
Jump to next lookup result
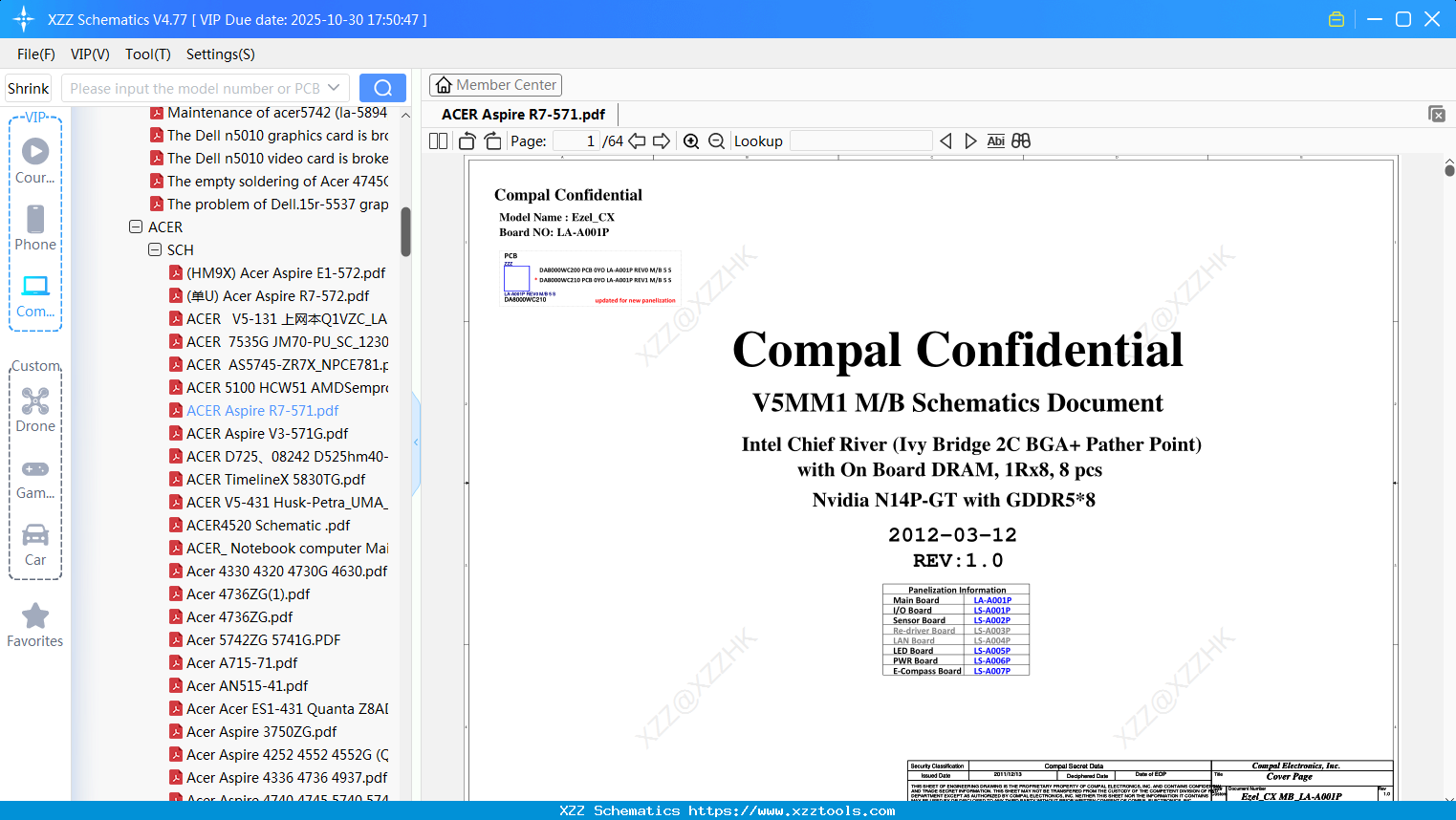click(970, 141)
